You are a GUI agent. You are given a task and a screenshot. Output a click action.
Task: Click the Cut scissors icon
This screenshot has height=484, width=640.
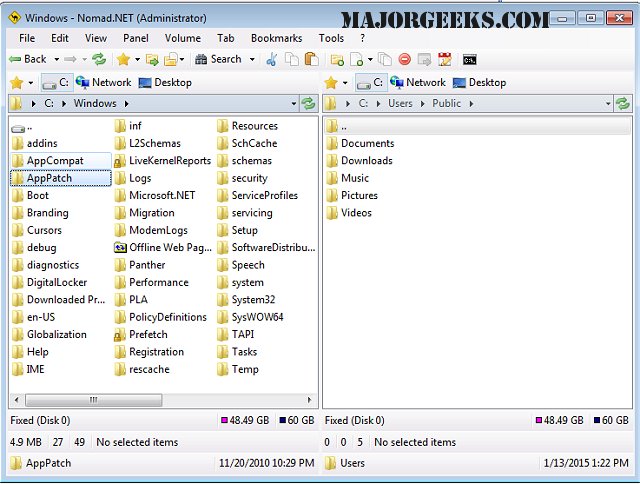272,60
